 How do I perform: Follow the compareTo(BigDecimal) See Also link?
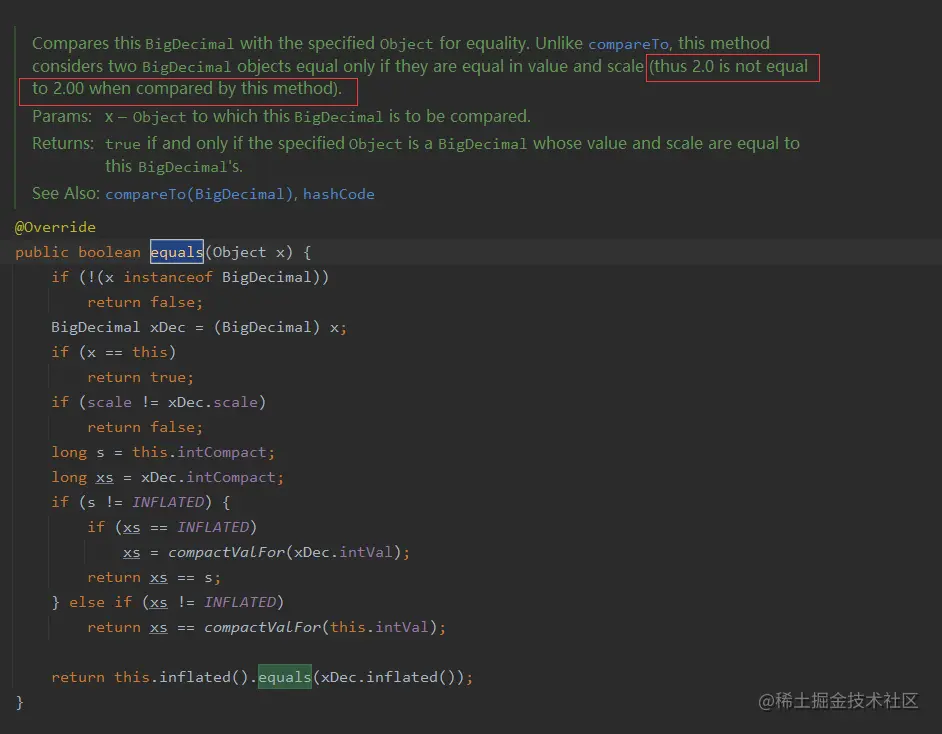[x=198, y=194]
